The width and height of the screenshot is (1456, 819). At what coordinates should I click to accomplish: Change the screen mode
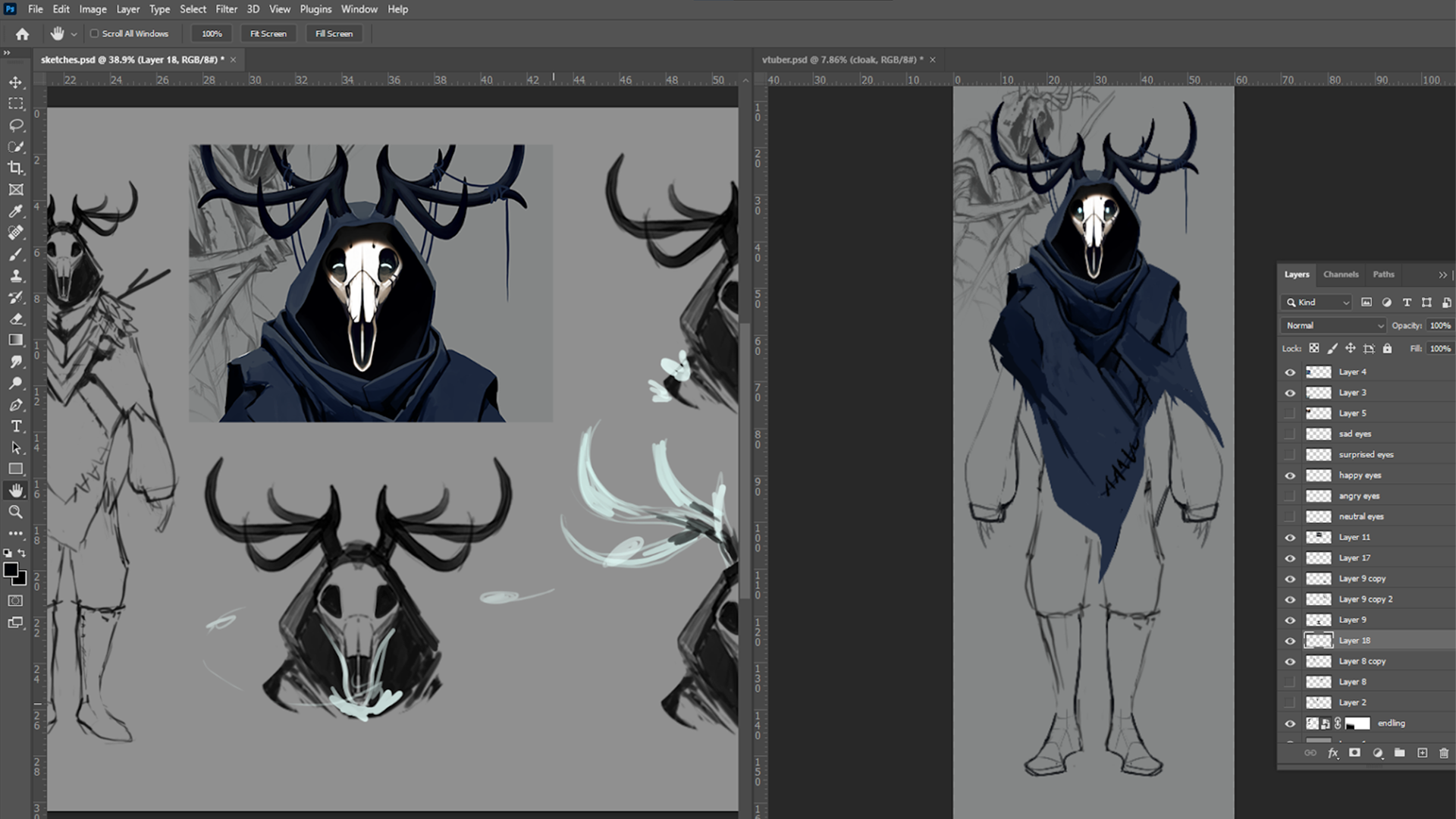coord(15,623)
